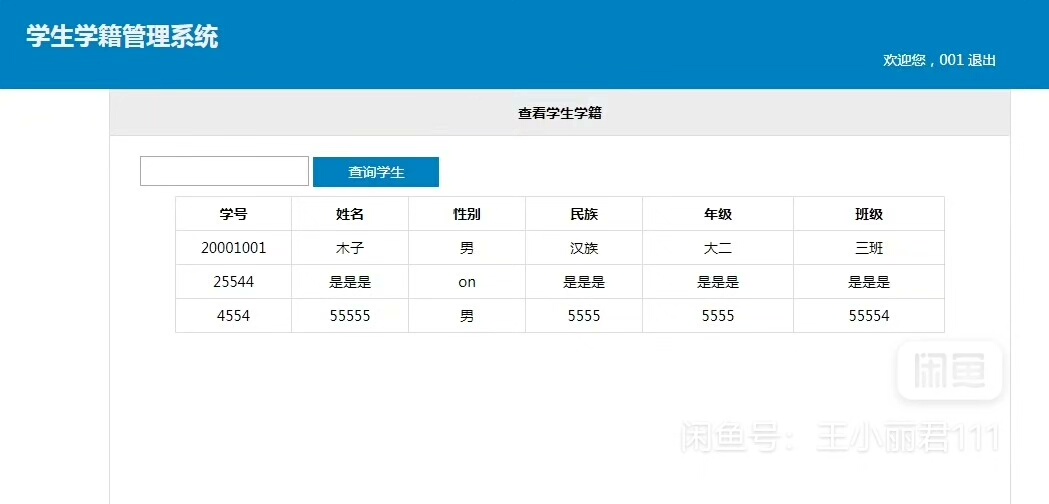The height and width of the screenshot is (504, 1049).
Task: Select the 查看学生学籍 panel heading
Action: (560, 114)
